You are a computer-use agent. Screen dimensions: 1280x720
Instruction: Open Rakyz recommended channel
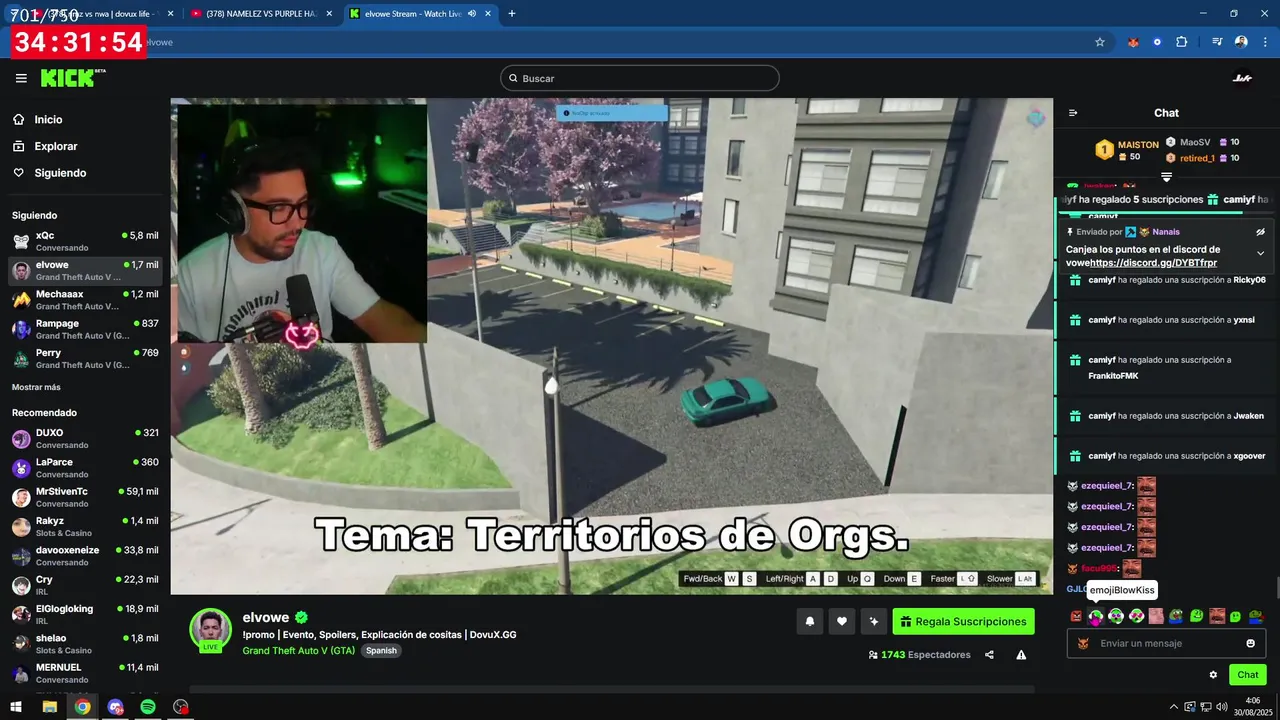tap(85, 527)
